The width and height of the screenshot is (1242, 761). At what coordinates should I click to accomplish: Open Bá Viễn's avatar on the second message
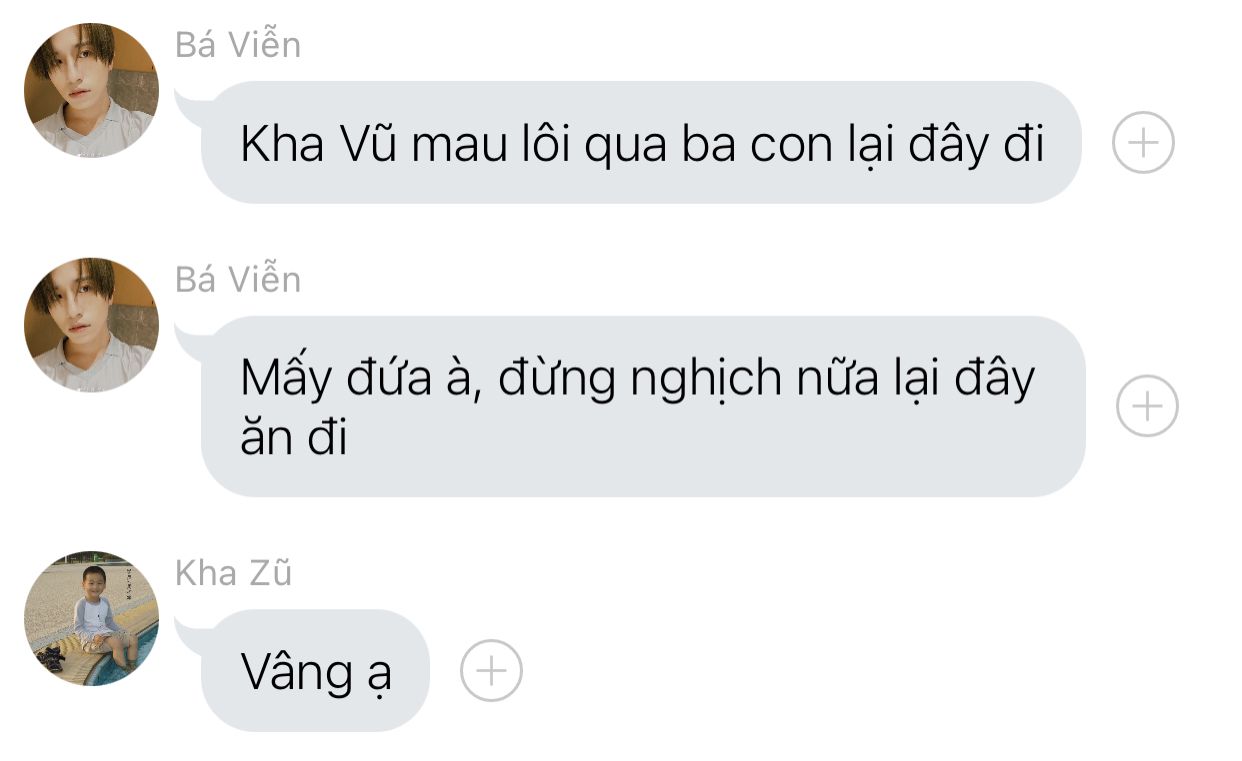[91, 324]
